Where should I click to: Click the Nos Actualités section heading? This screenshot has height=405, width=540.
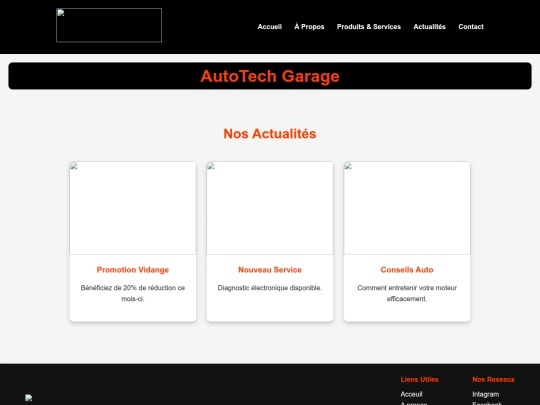click(270, 134)
